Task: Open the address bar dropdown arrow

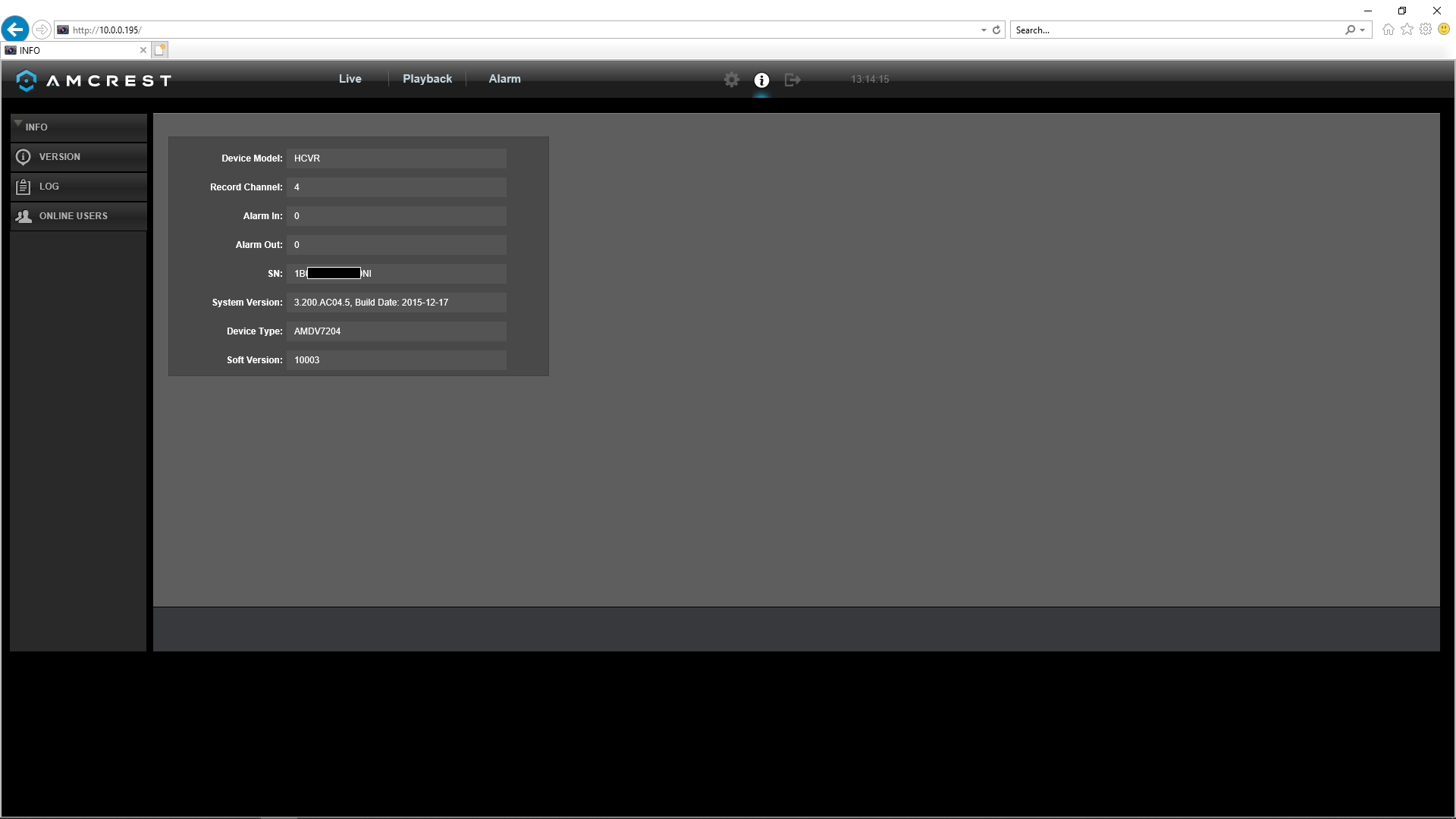Action: tap(984, 30)
